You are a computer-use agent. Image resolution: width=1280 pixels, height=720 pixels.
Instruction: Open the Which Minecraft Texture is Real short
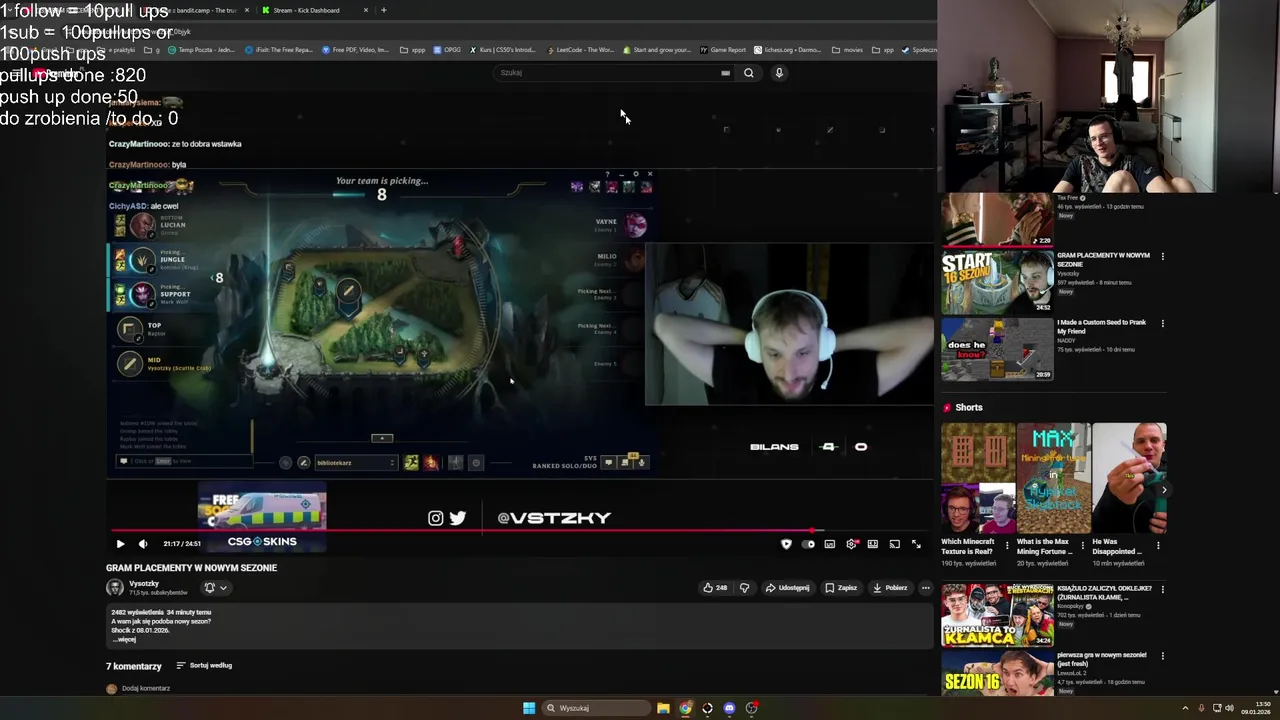pyautogui.click(x=978, y=478)
